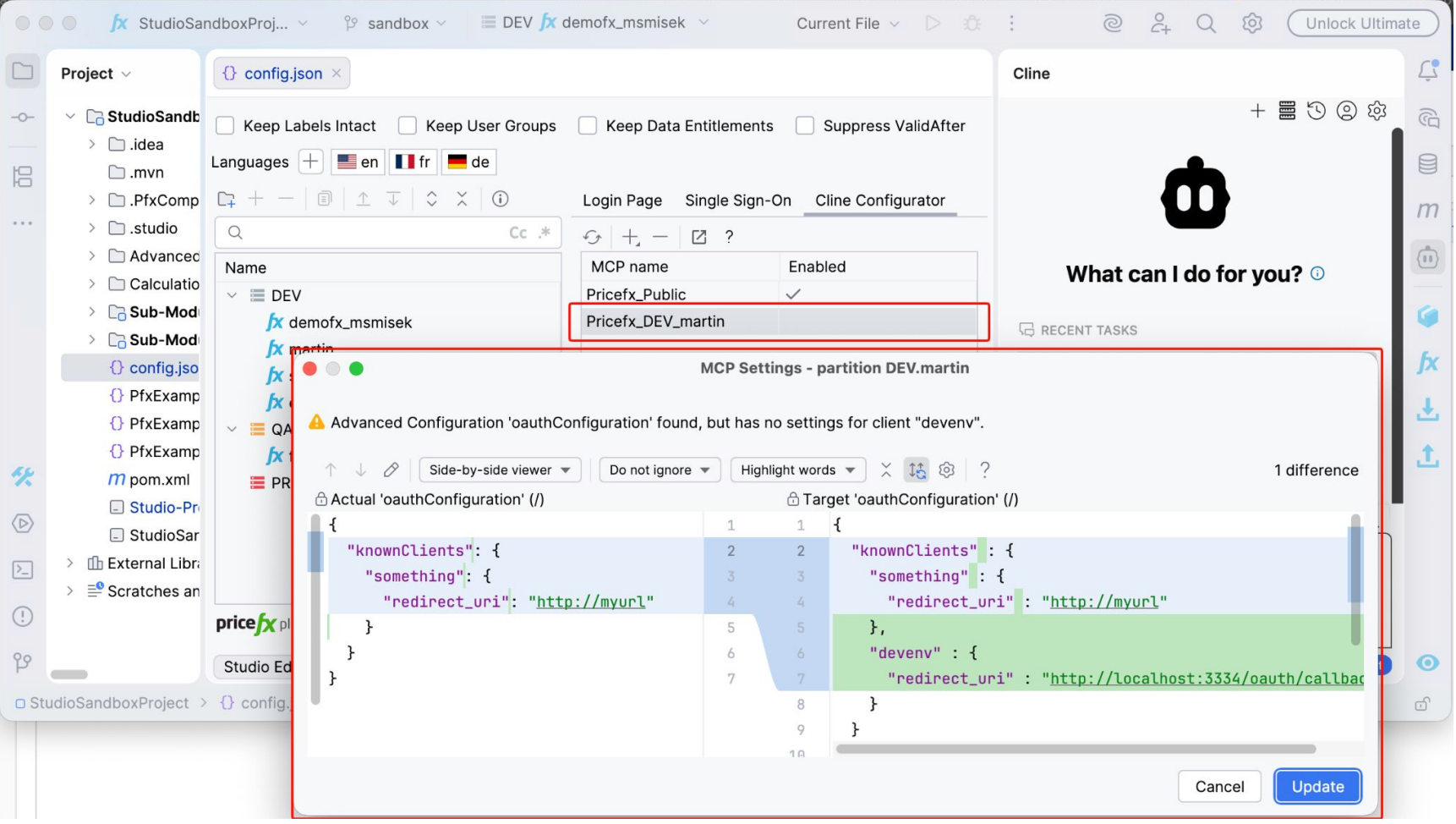Image resolution: width=1456 pixels, height=824 pixels.
Task: Open the Database tool window icon
Action: (1430, 164)
